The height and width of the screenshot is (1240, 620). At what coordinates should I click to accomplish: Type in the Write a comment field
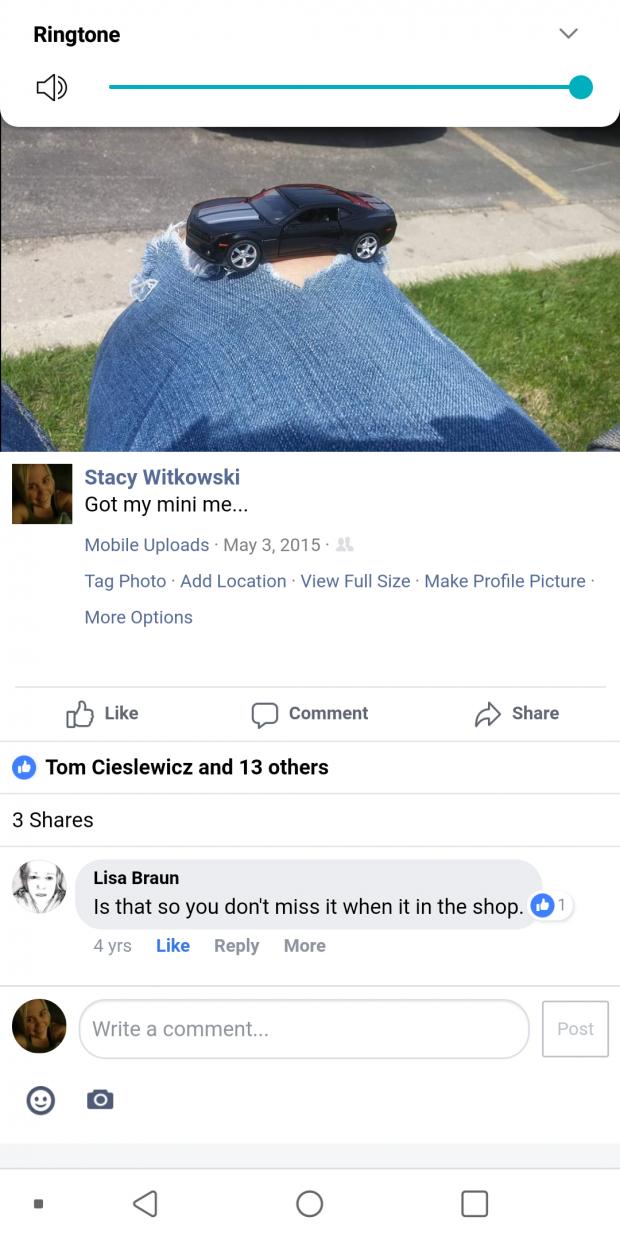(303, 1029)
